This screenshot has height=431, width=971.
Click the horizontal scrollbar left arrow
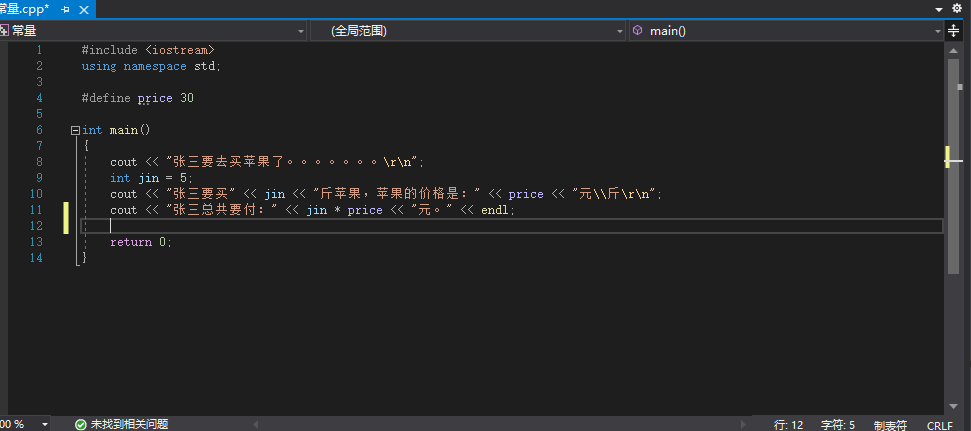tap(256, 425)
